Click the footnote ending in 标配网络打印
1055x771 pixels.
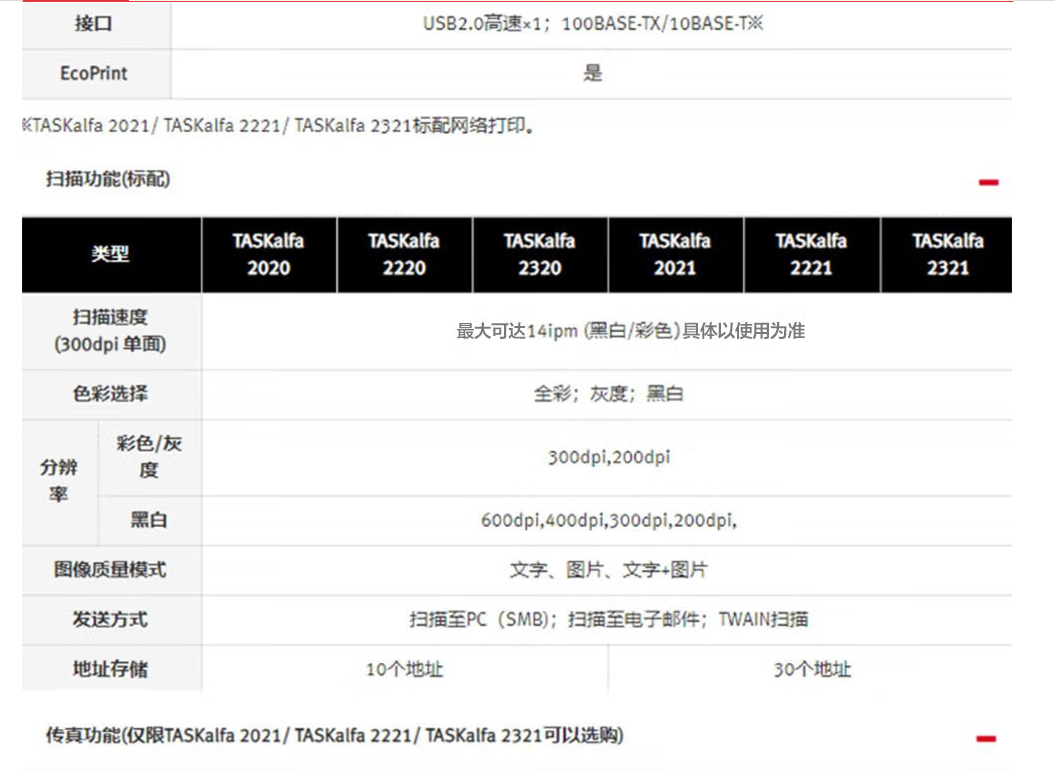click(278, 125)
